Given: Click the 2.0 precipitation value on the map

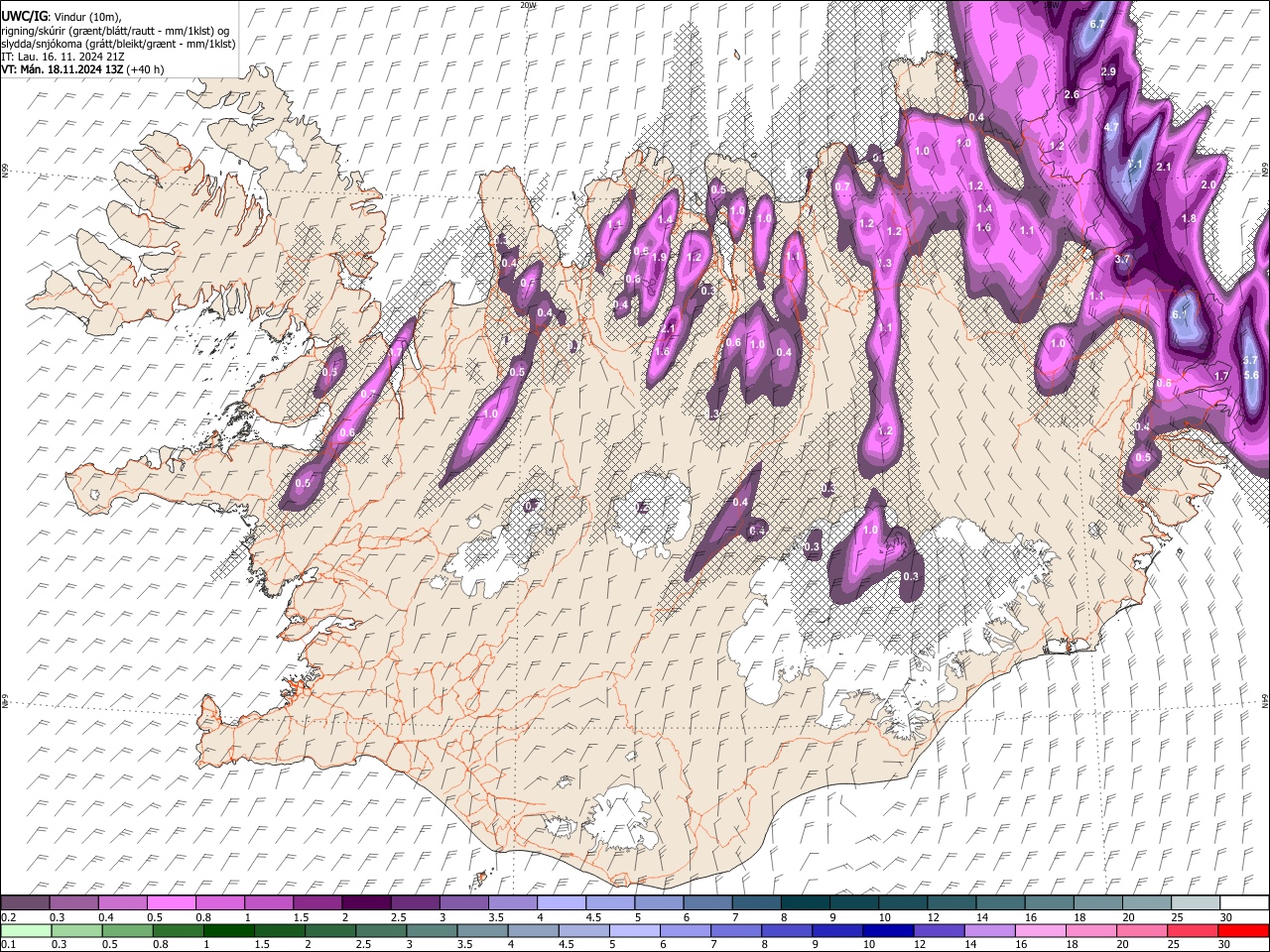Looking at the screenshot, I should click(x=1208, y=185).
